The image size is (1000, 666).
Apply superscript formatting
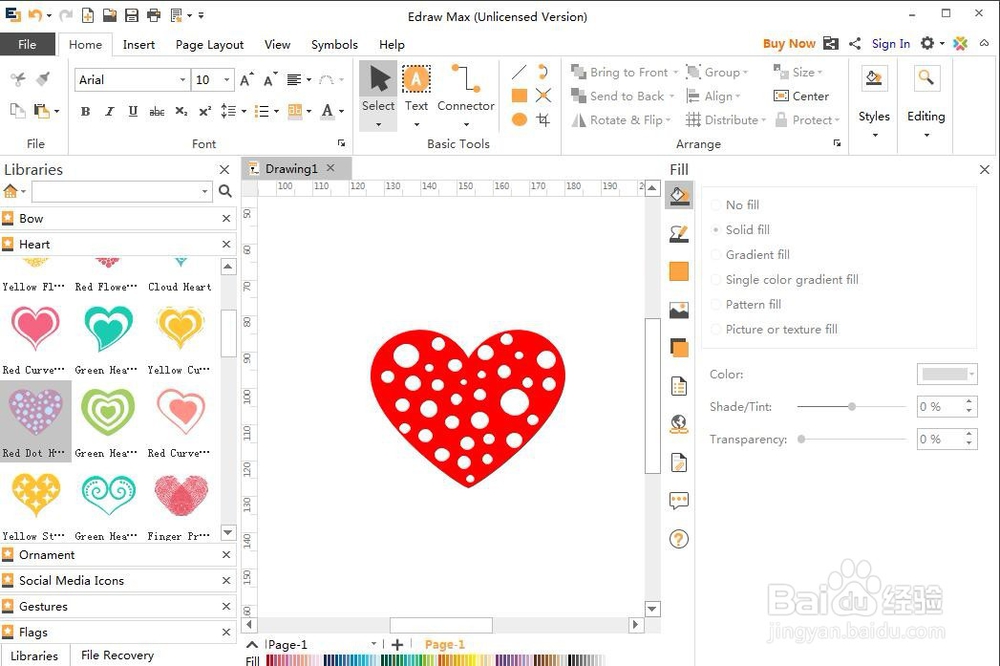pos(205,112)
